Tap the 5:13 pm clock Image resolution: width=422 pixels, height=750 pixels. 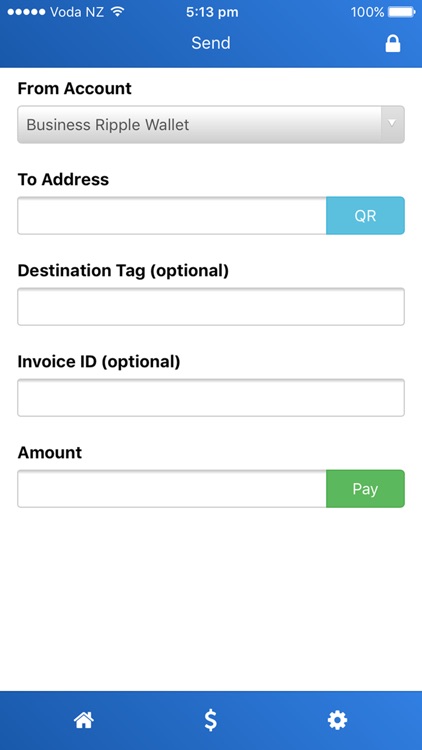[212, 12]
